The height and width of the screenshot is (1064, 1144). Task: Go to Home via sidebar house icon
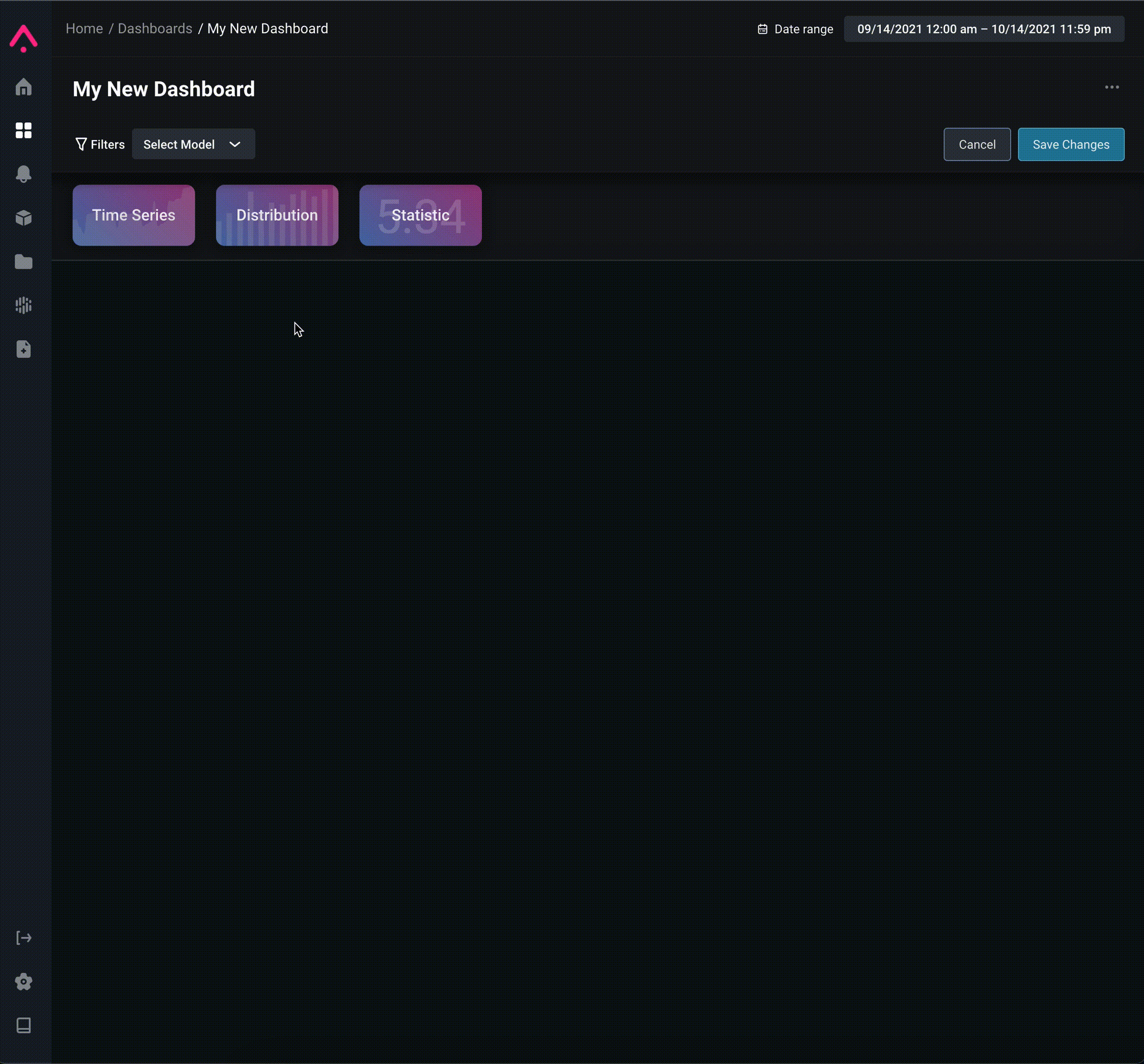click(x=24, y=87)
